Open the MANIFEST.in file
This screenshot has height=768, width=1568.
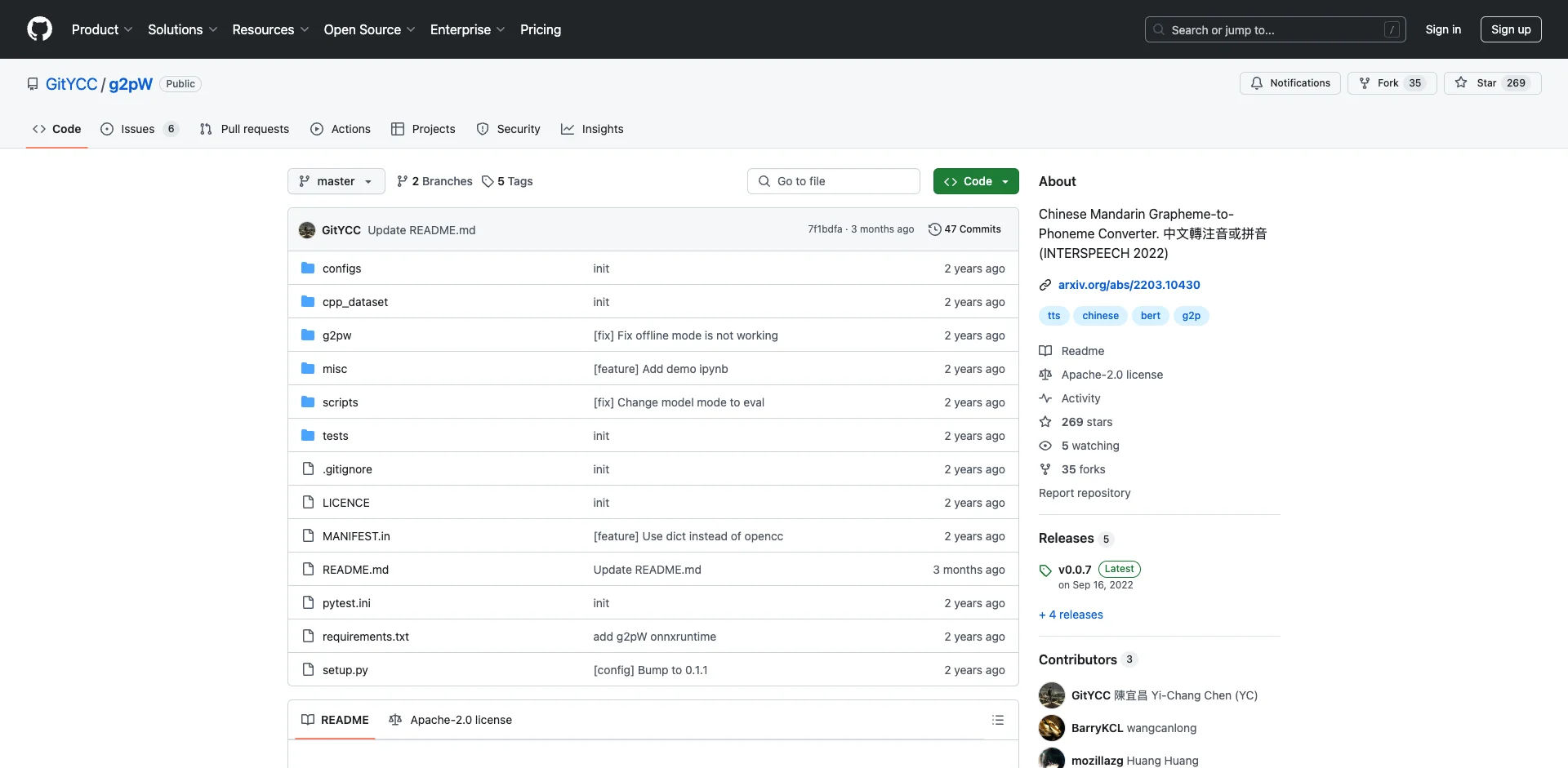coord(356,536)
